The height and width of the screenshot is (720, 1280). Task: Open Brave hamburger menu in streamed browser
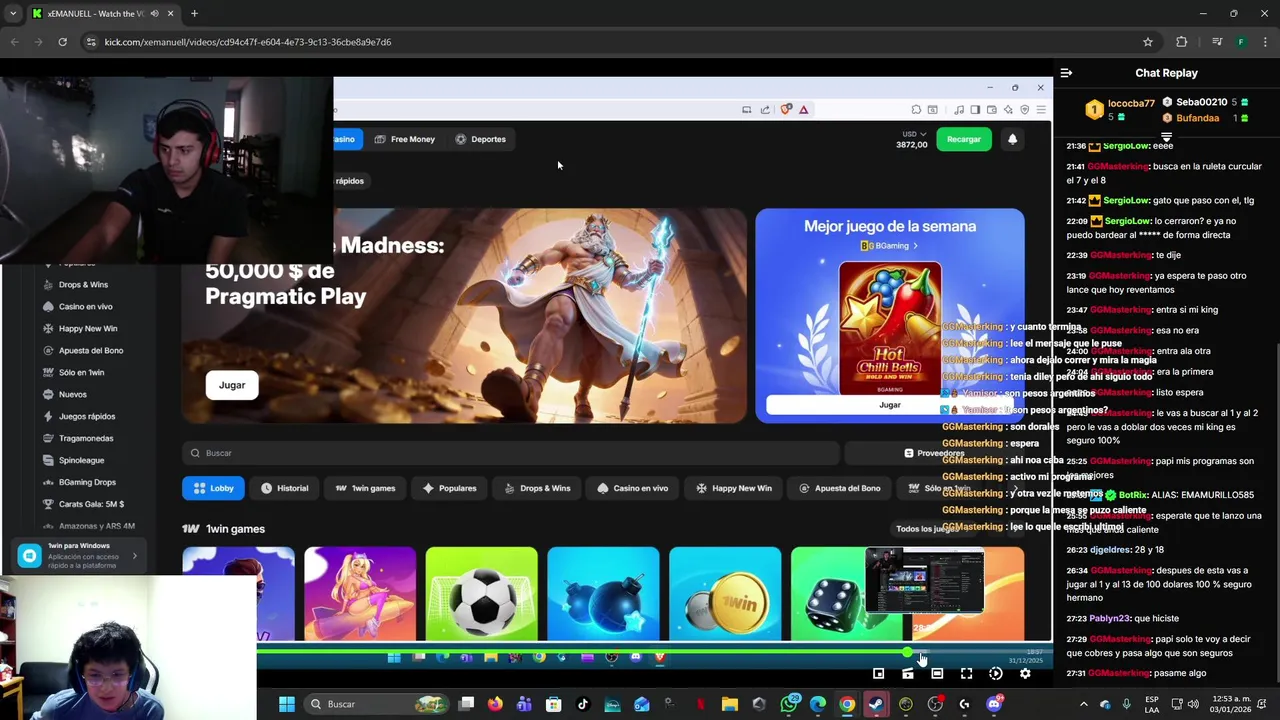[x=1041, y=110]
